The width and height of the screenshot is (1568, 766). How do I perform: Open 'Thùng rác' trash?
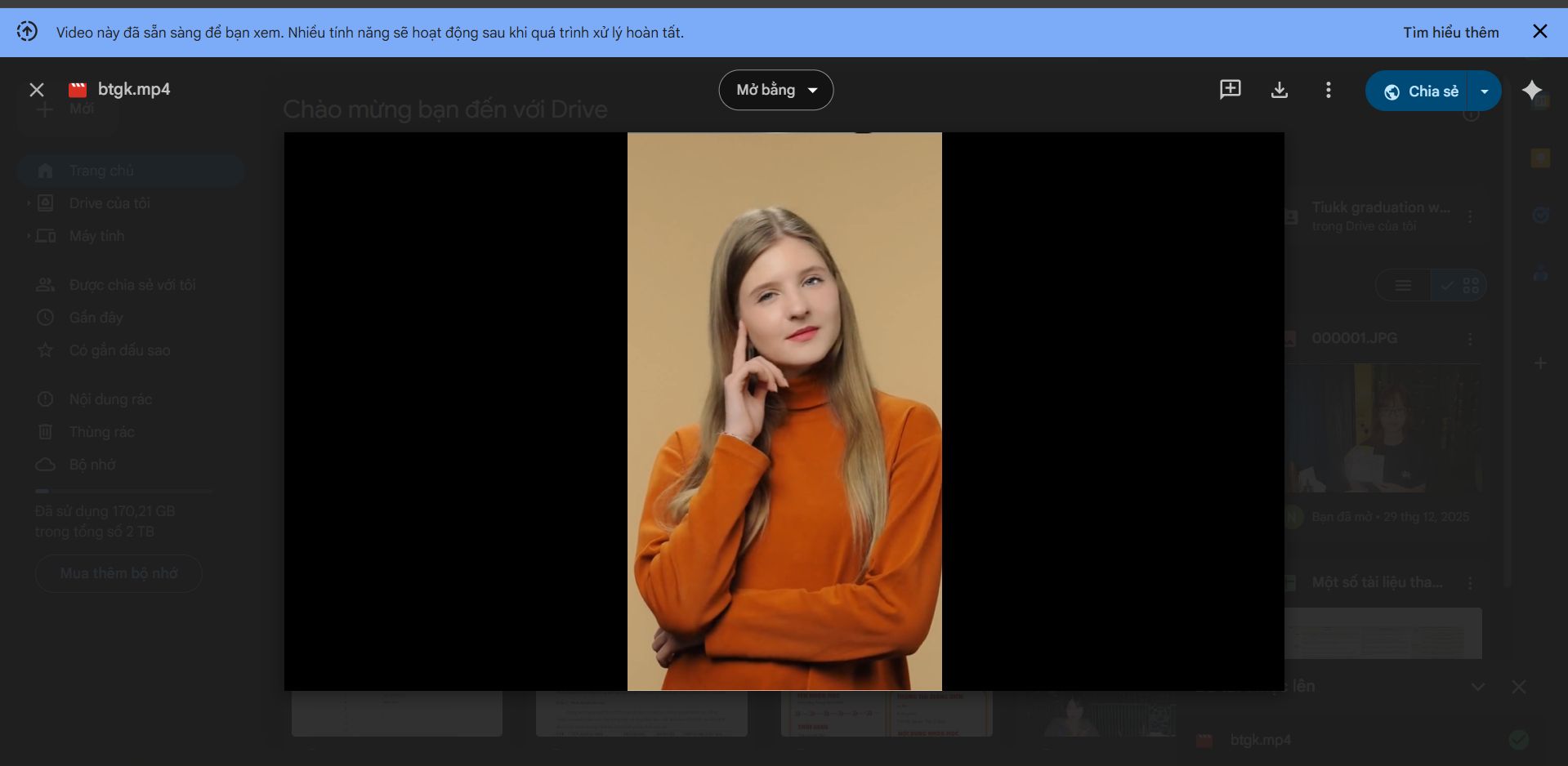pyautogui.click(x=101, y=432)
